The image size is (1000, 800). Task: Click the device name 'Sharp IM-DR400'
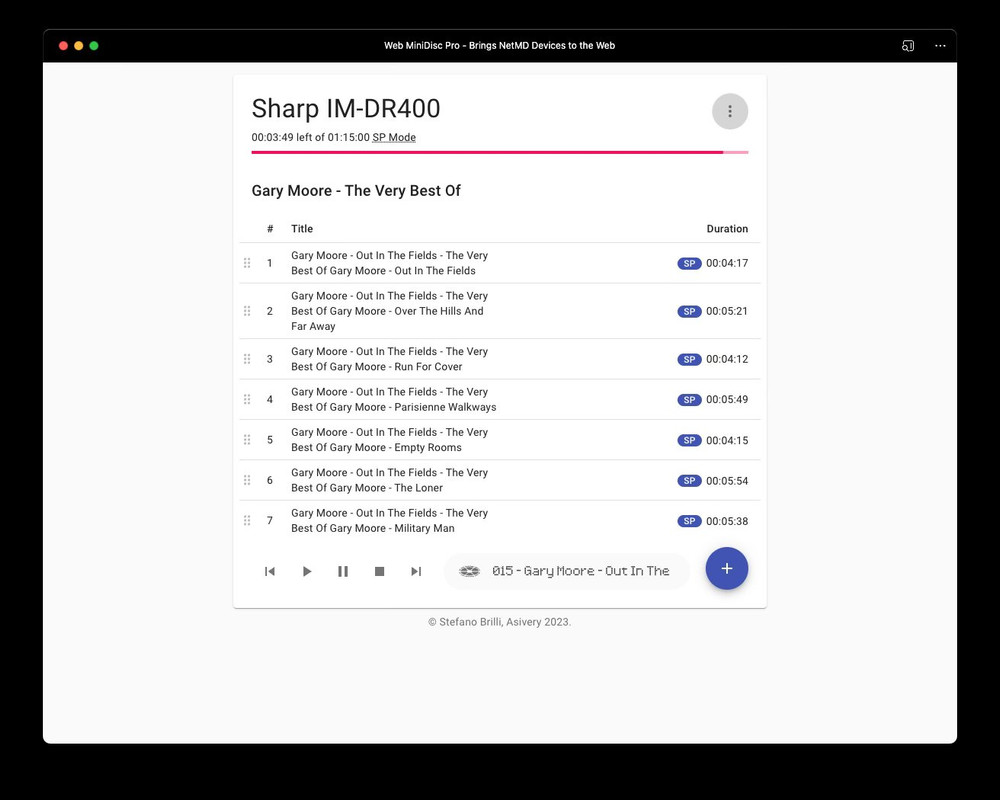[x=346, y=108]
